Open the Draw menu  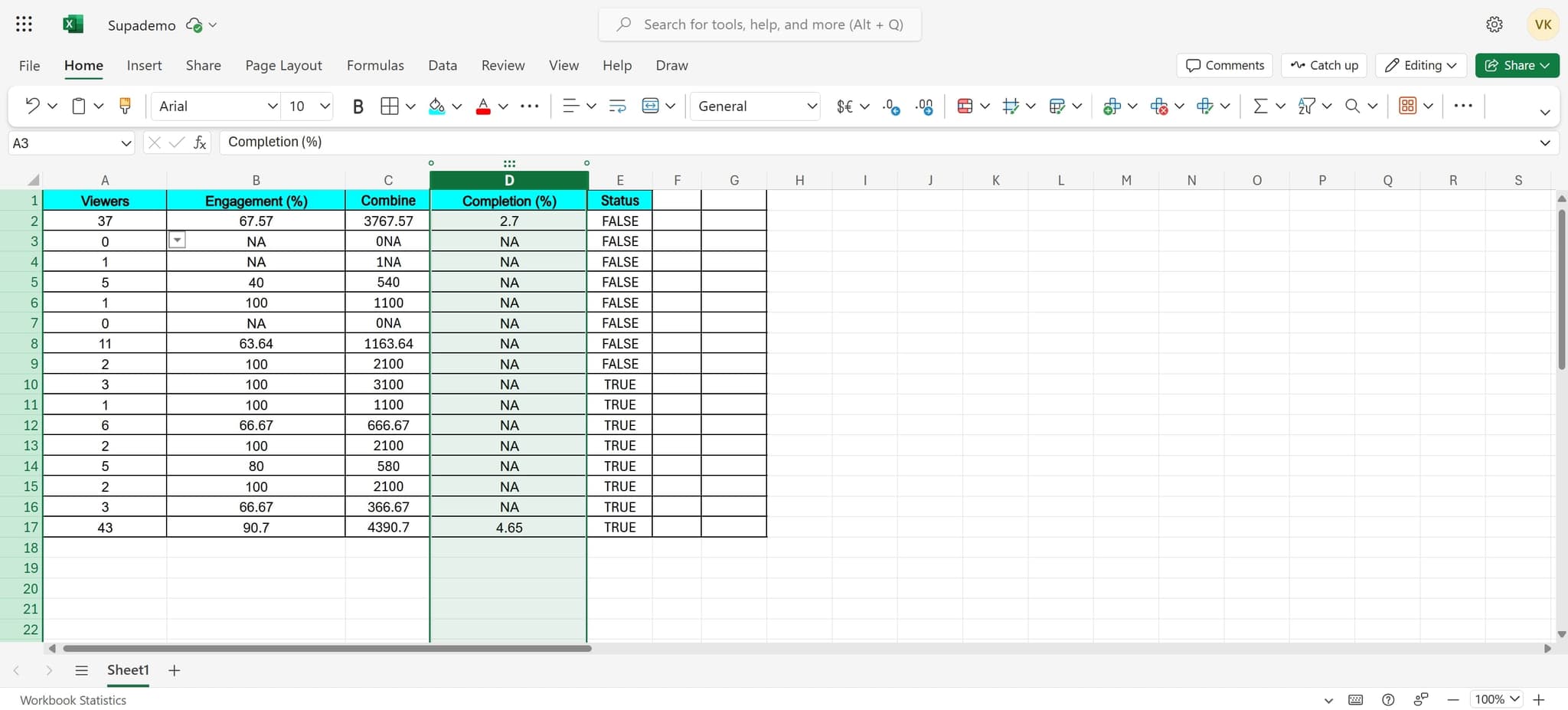pyautogui.click(x=671, y=65)
